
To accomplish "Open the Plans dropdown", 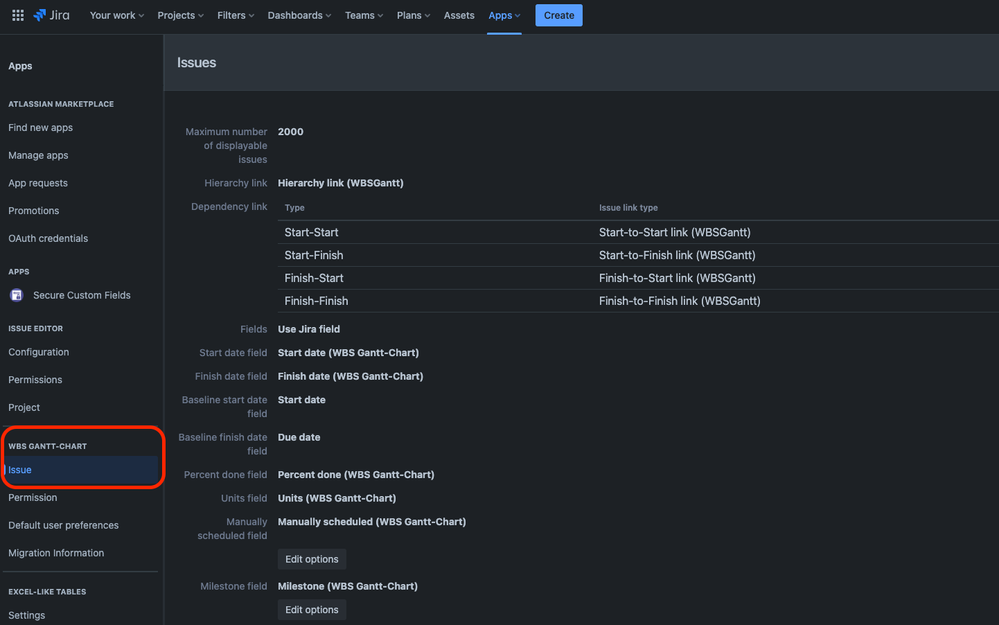I will point(413,15).
